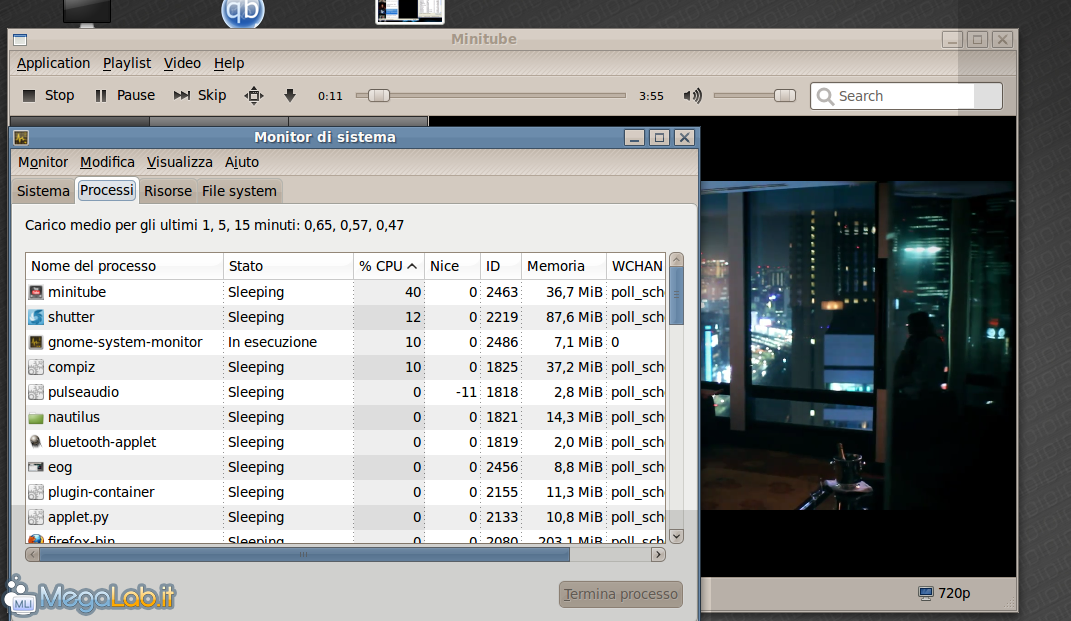
Task: Sort processes by % CPU column
Action: (387, 266)
